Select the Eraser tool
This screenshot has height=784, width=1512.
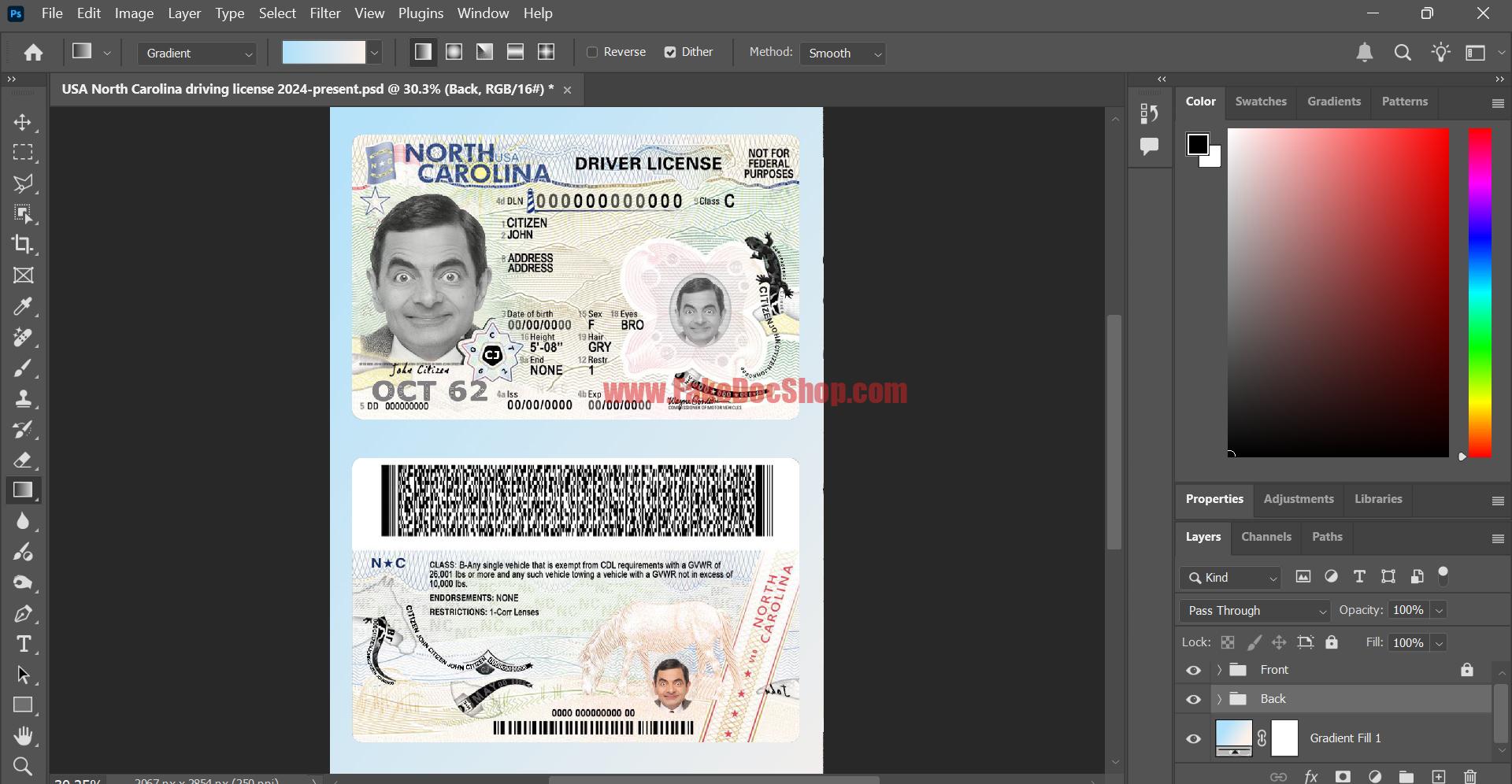pos(23,460)
